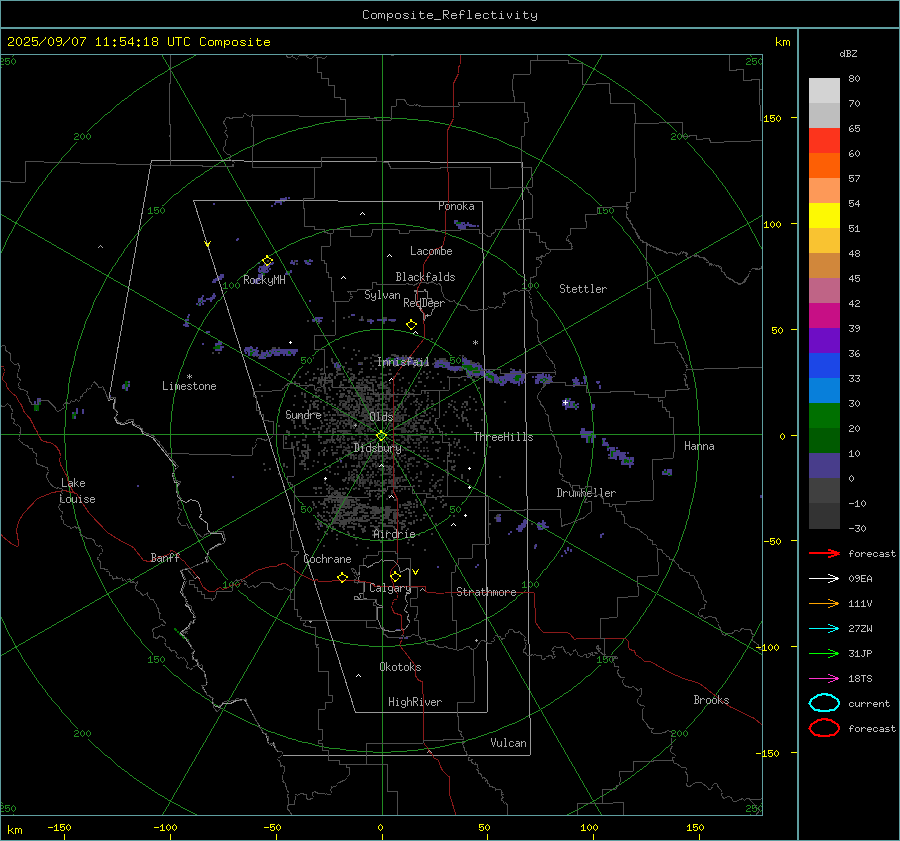Select the orange 111V arrow icon
Image resolution: width=900 pixels, height=841 pixels.
[824, 603]
